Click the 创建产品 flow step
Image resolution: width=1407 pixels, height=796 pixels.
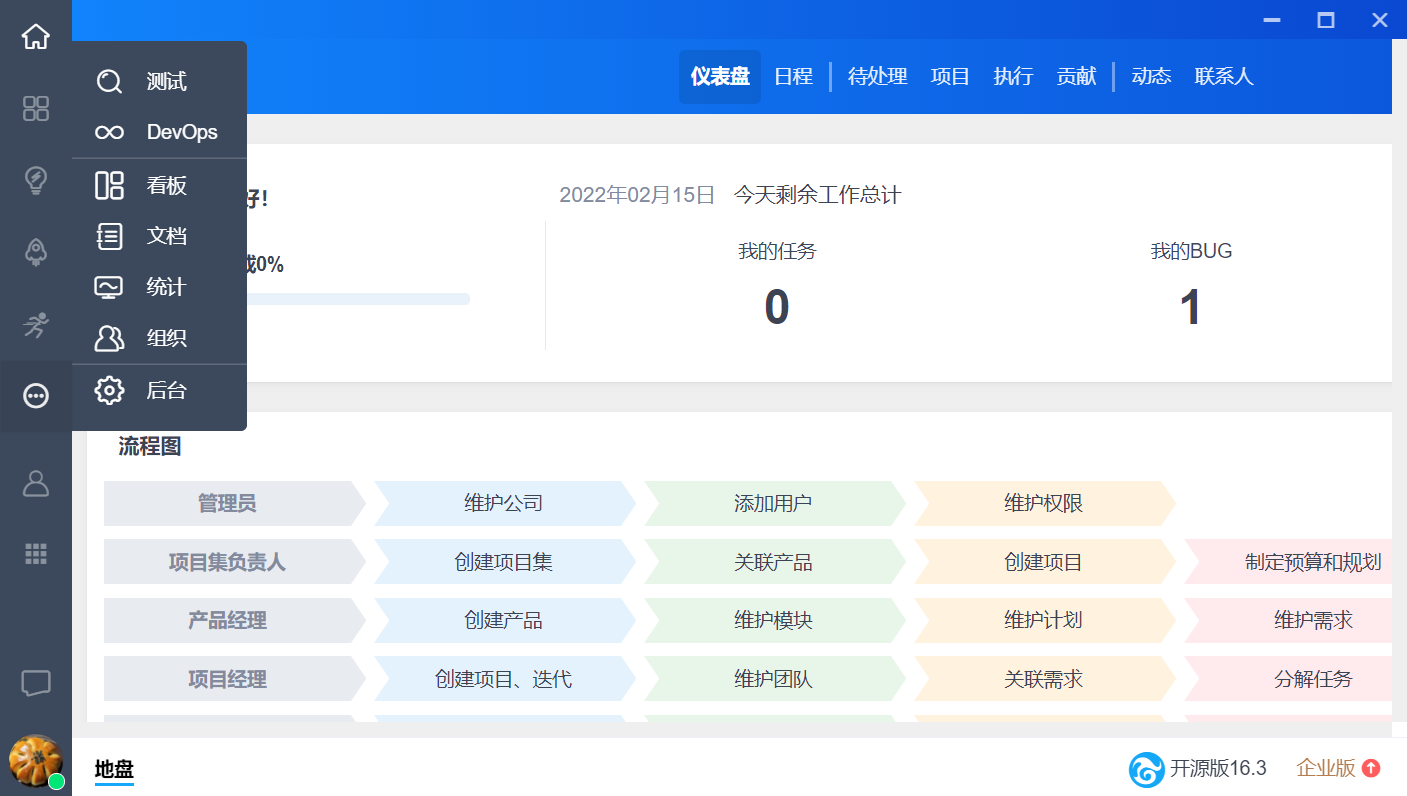click(x=503, y=620)
